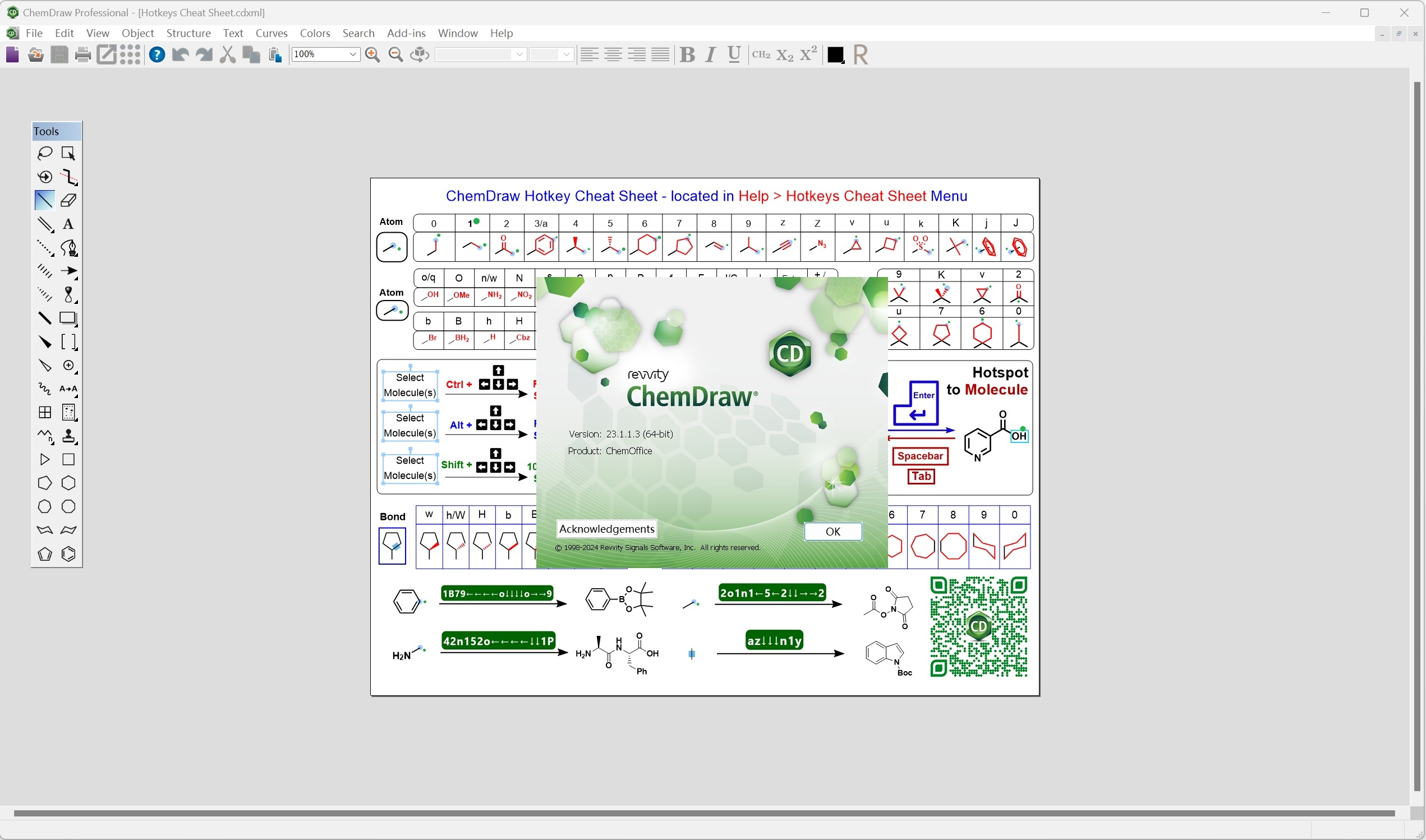Select the Arrow tool

[x=68, y=271]
